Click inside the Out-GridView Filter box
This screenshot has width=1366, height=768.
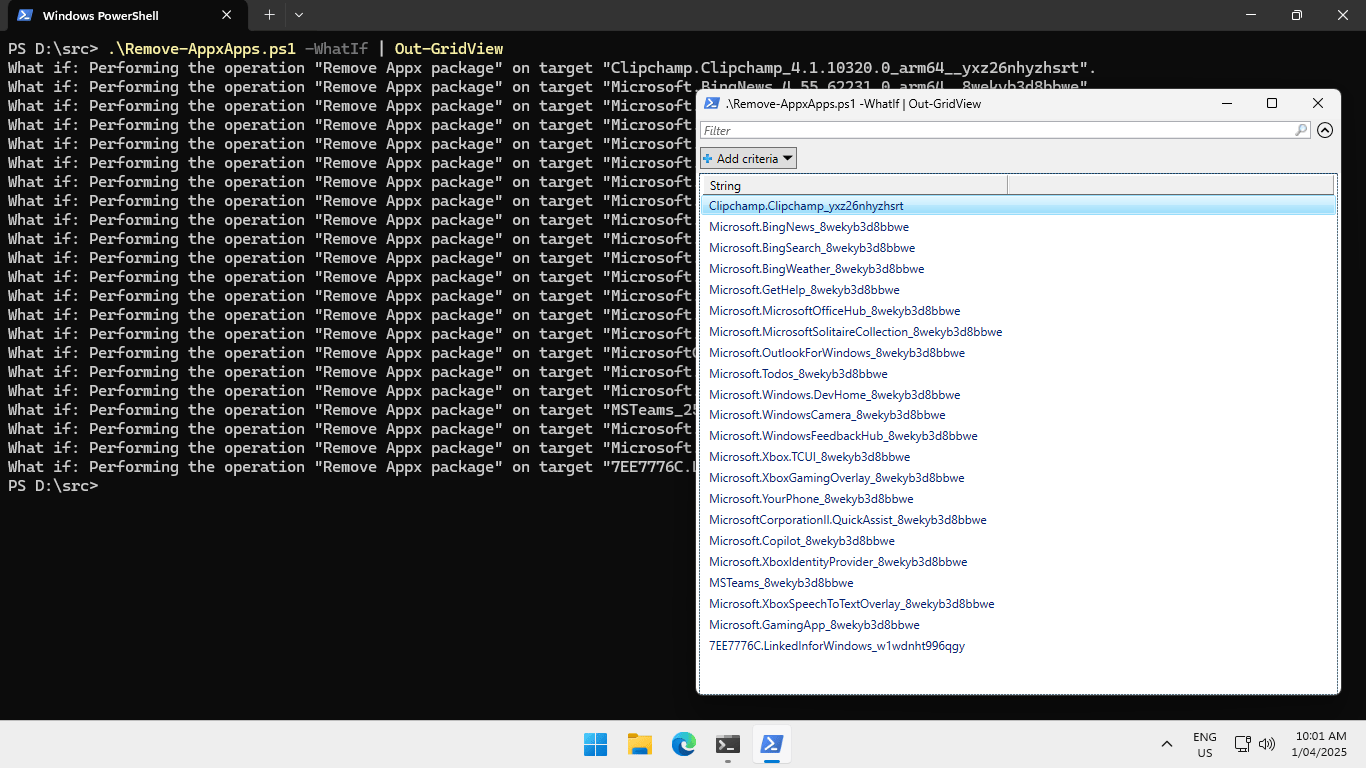tap(1005, 130)
